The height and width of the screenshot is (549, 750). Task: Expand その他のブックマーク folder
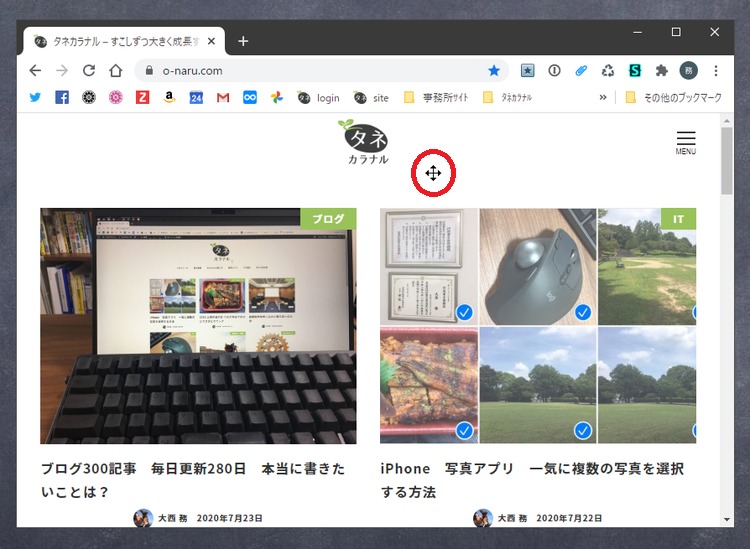pyautogui.click(x=673, y=98)
